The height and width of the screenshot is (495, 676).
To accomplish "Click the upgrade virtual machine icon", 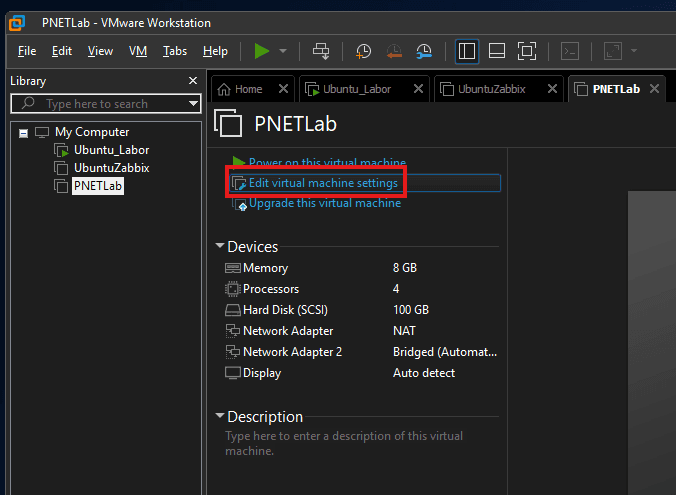I will point(240,204).
